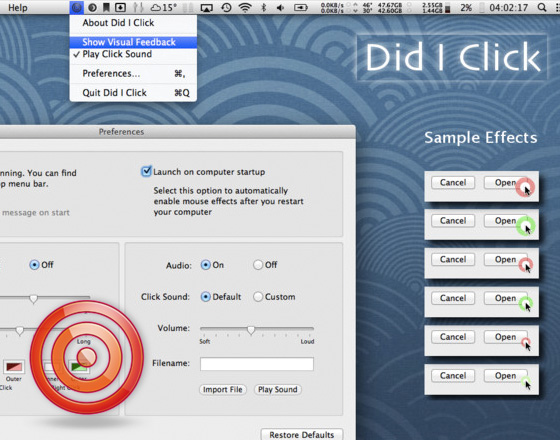Click the boxed download-arrow menu bar icon

(120, 7)
